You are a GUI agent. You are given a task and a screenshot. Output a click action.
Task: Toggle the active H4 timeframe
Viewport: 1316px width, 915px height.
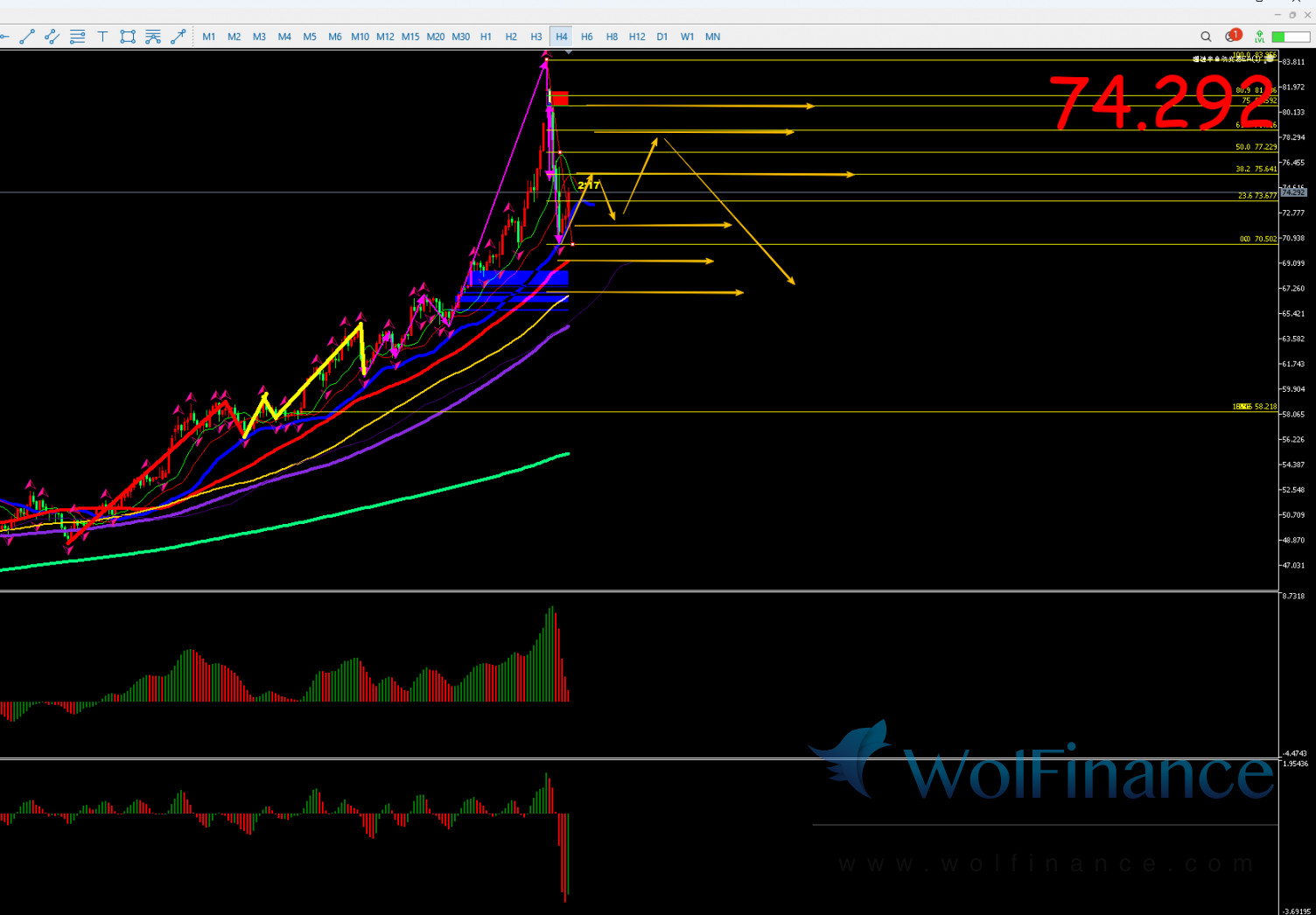click(562, 37)
